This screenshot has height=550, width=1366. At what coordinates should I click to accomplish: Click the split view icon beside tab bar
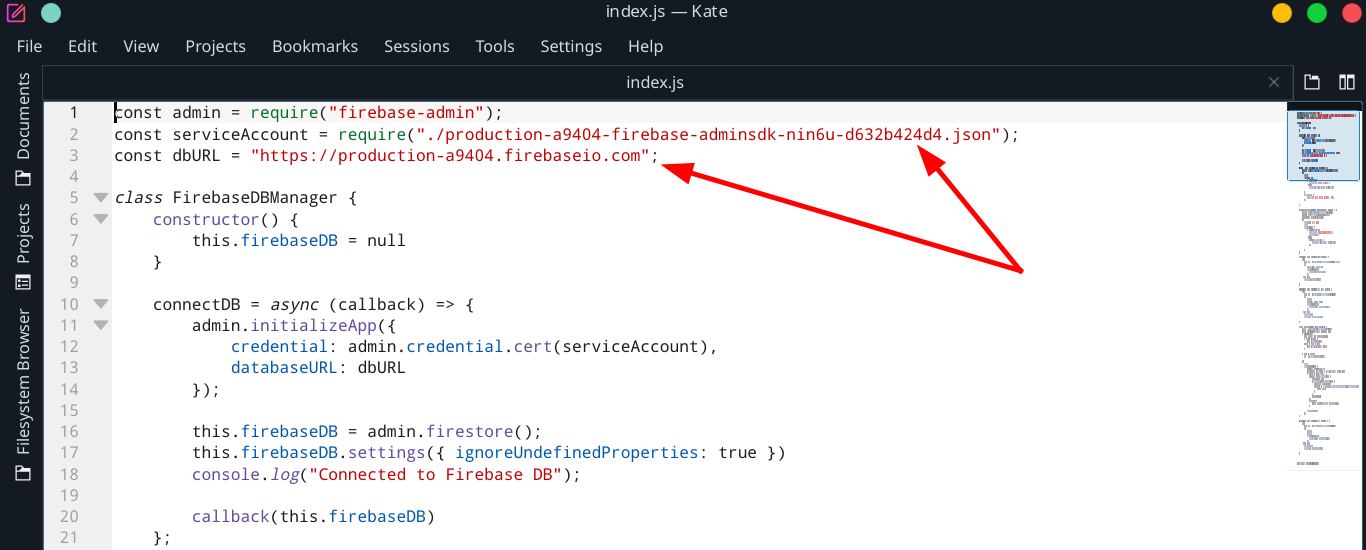tap(1346, 83)
